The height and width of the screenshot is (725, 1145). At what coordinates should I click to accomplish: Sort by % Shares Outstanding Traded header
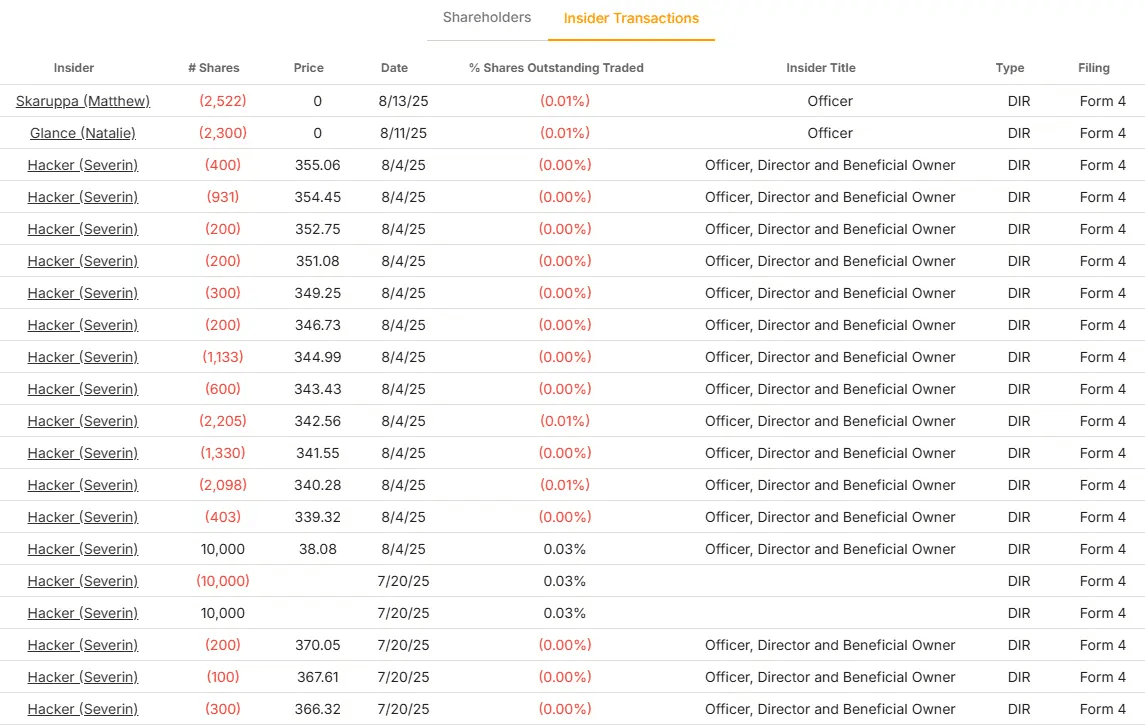coord(556,68)
